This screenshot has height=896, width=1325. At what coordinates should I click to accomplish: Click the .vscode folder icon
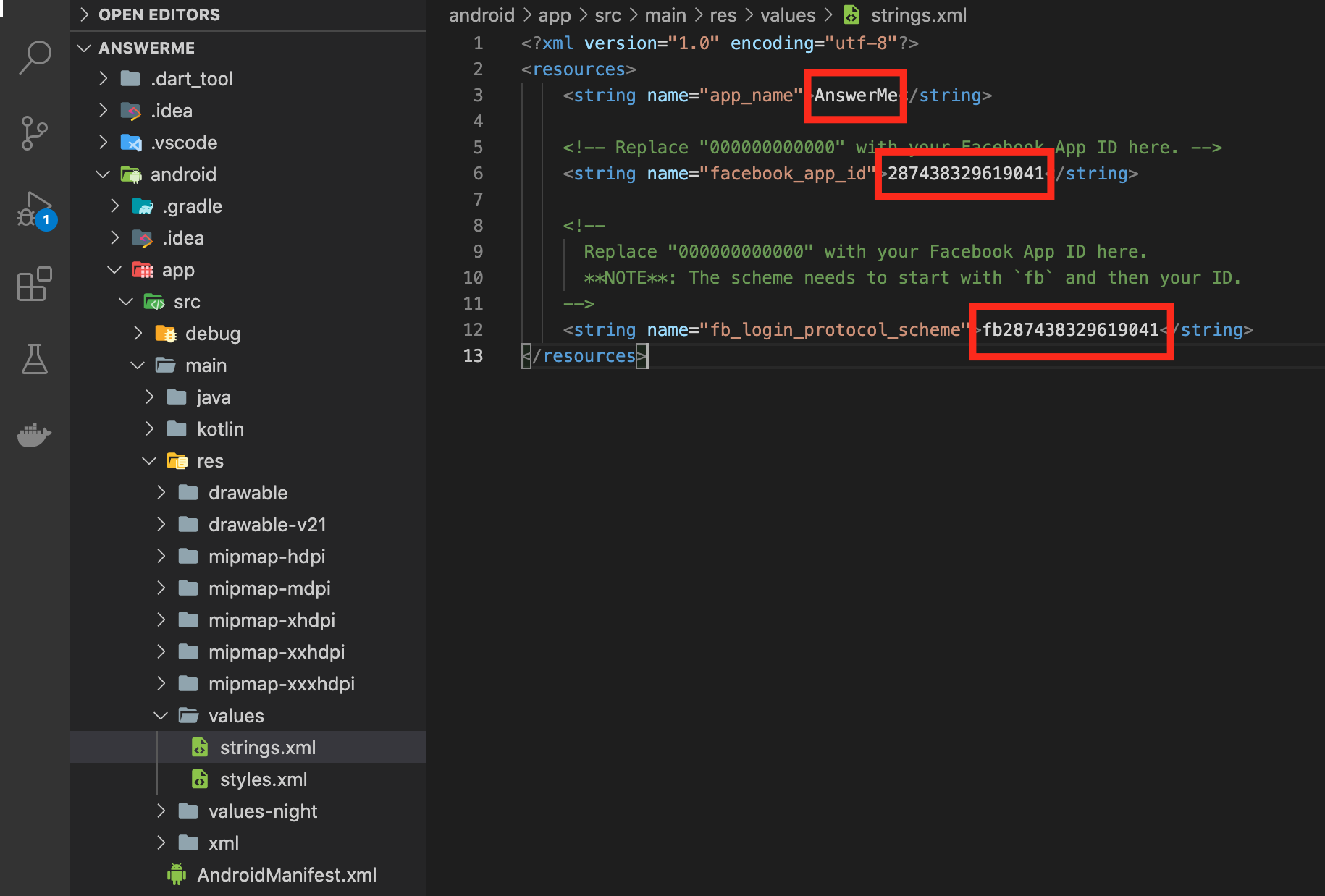(131, 143)
